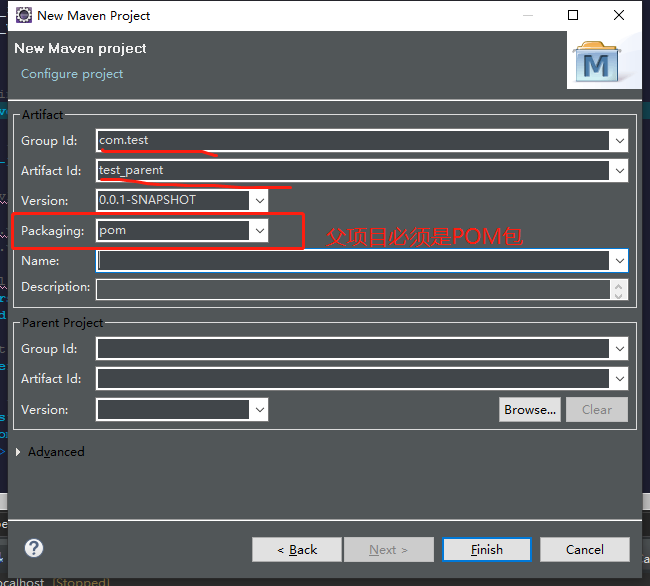
Task: Click the Eclipse icon in title bar
Action: 24,15
